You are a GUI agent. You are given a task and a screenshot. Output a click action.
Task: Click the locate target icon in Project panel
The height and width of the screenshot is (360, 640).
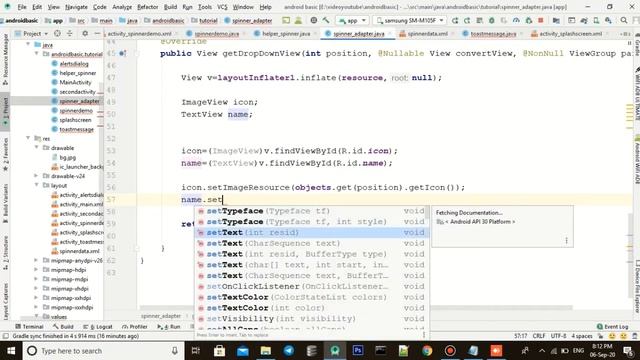tap(57, 33)
